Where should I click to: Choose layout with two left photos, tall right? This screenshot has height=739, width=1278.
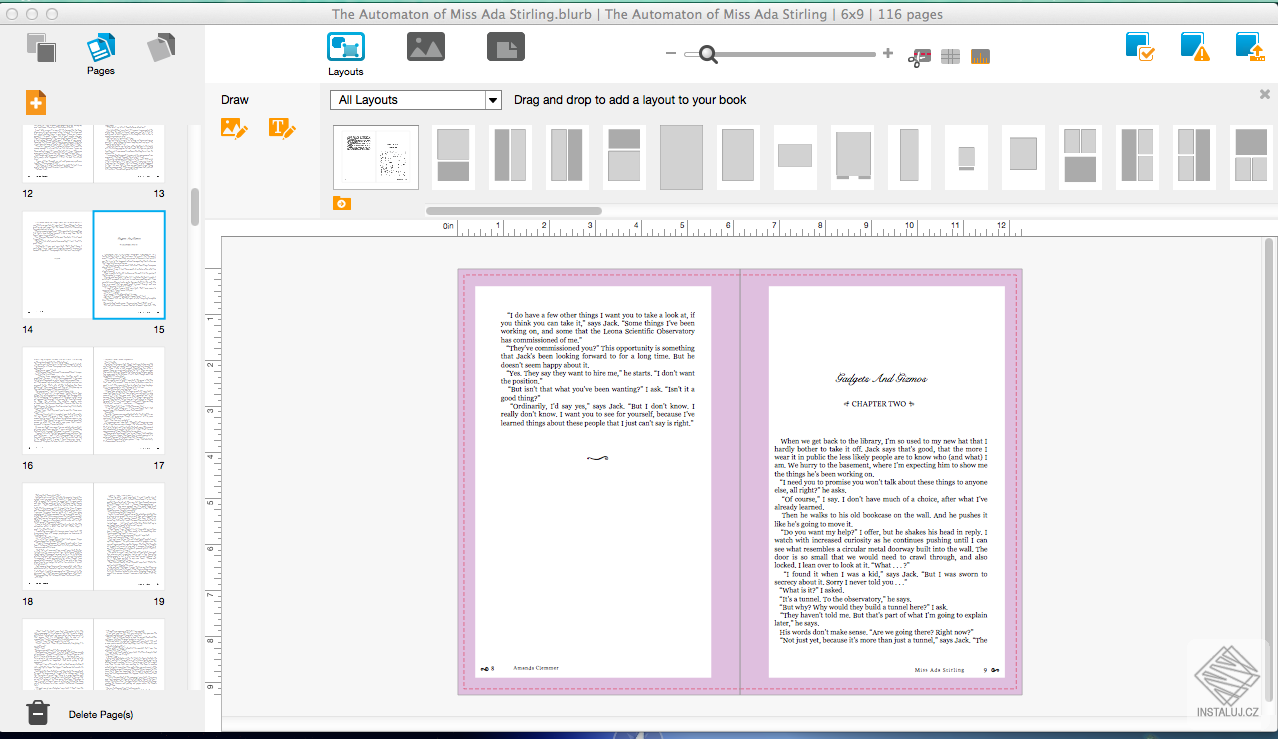(1194, 157)
